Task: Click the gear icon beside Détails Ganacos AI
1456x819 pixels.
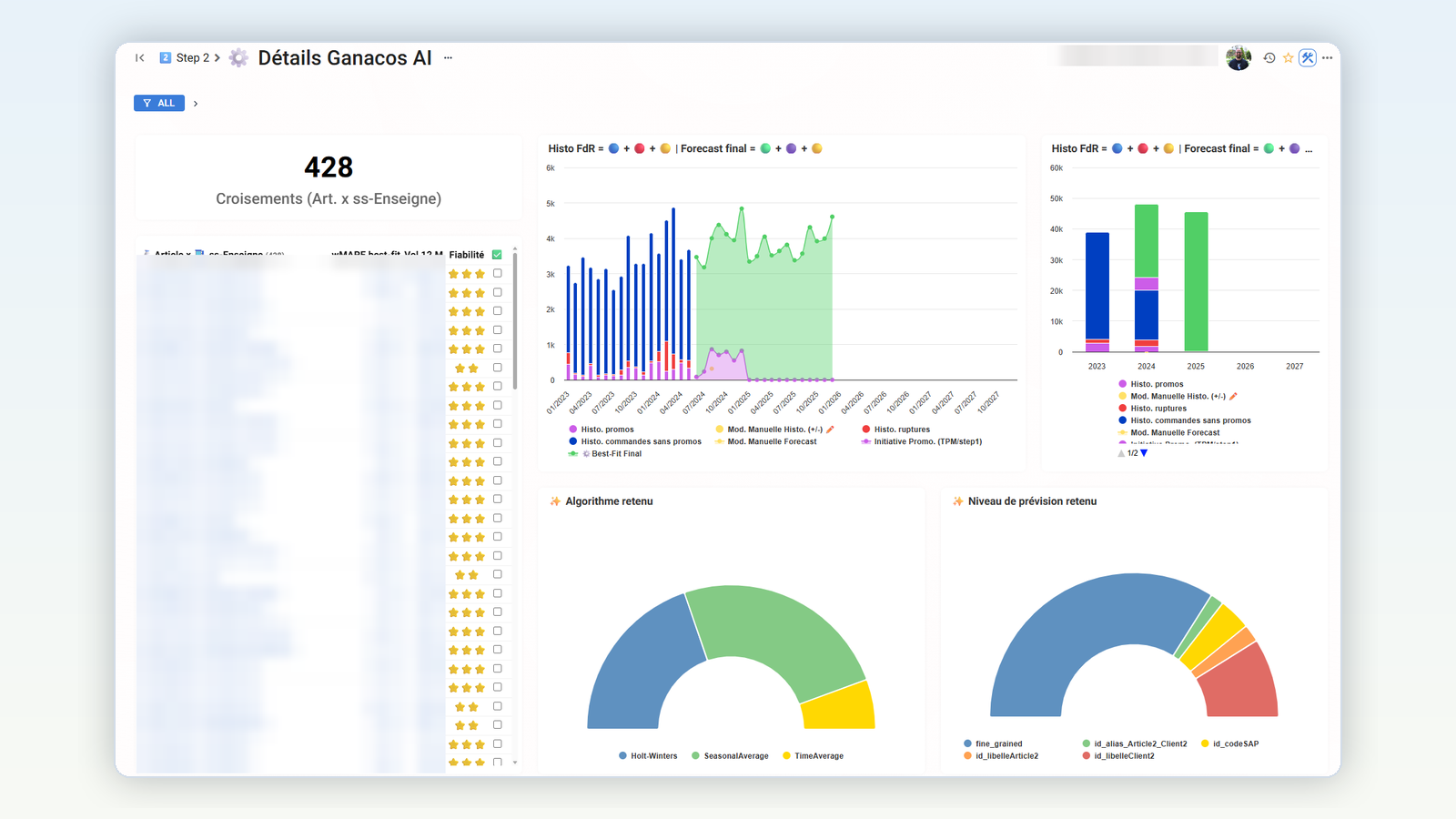Action: click(x=238, y=57)
